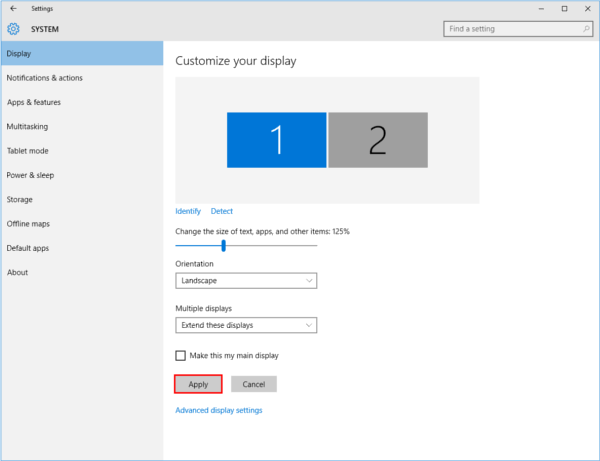Open Notifications & actions settings

82,78
